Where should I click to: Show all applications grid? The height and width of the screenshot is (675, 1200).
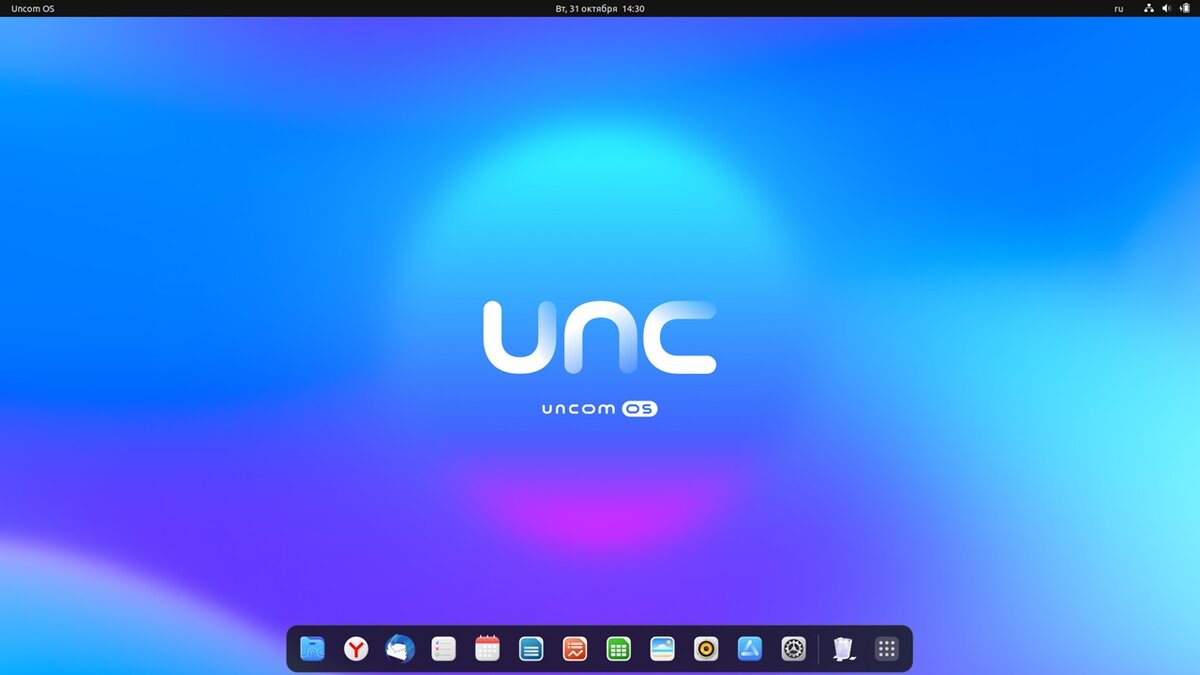pyautogui.click(x=886, y=649)
